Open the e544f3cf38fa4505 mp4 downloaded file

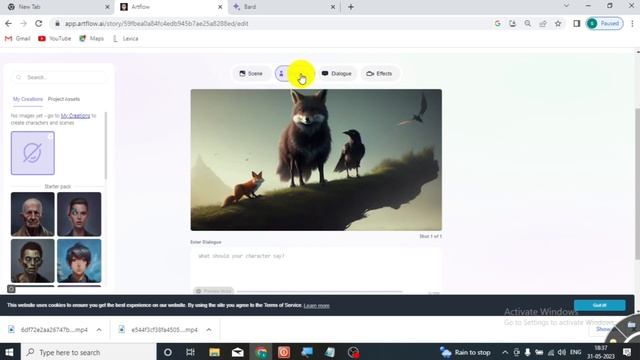pos(158,330)
